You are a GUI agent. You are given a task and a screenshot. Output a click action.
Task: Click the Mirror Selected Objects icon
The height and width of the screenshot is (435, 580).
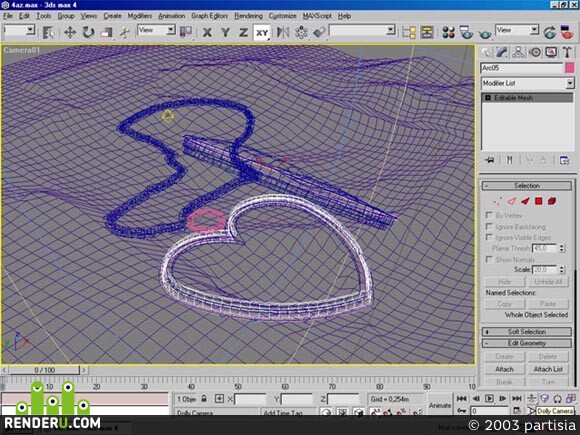pos(283,32)
